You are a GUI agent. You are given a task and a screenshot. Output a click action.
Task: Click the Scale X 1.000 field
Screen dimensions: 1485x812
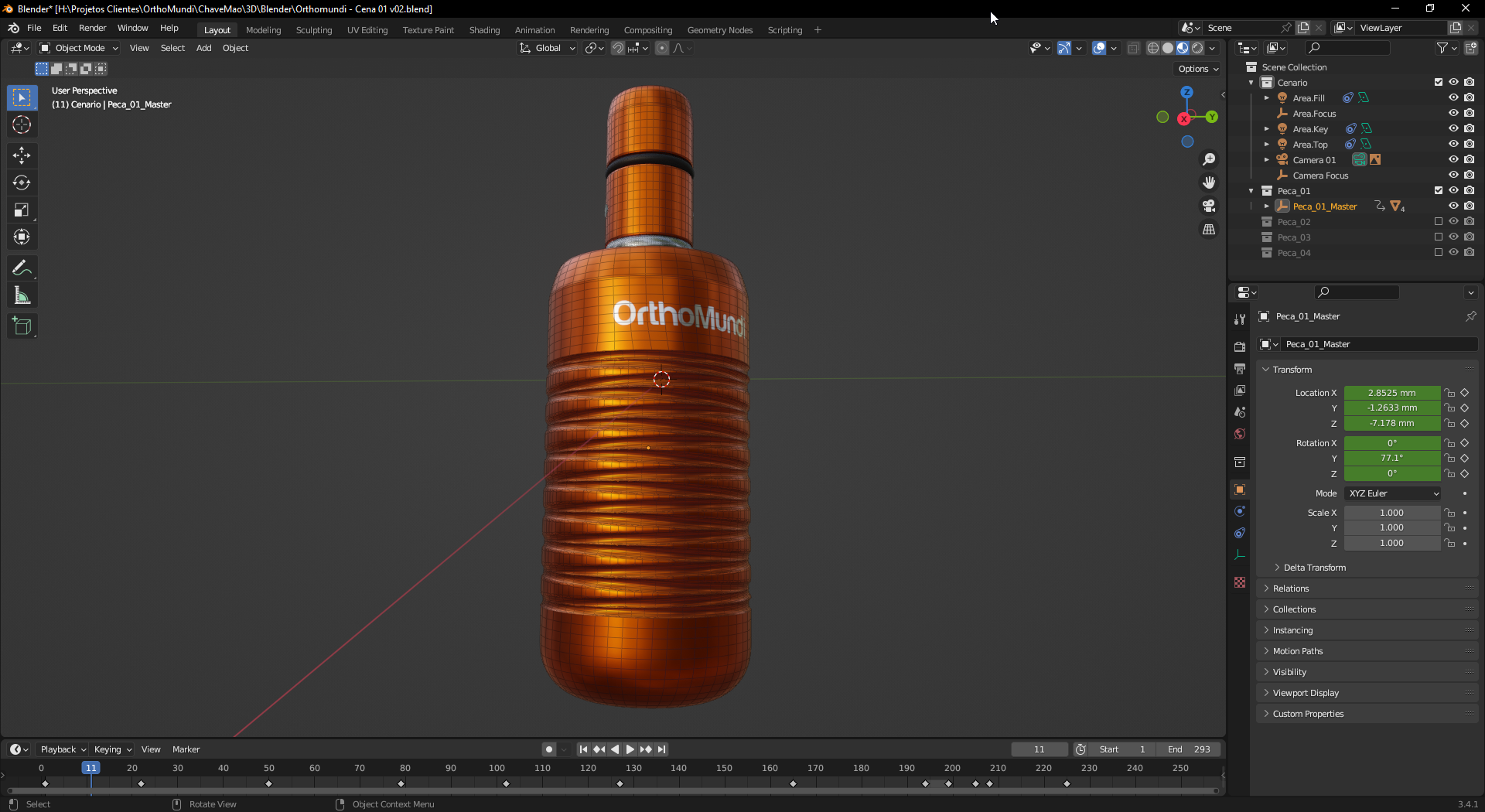click(1392, 513)
